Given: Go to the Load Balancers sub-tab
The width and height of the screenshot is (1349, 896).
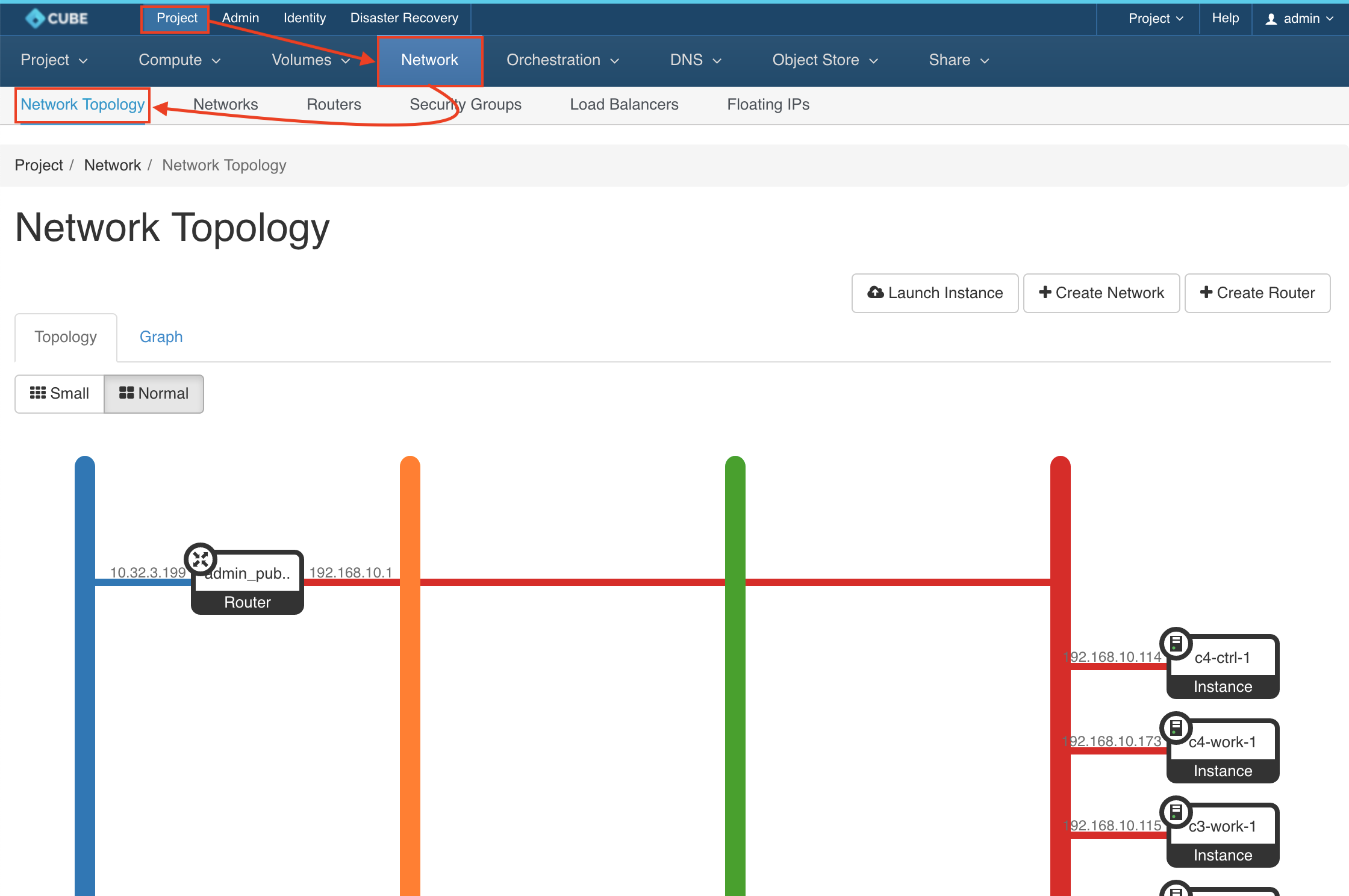Looking at the screenshot, I should [624, 105].
